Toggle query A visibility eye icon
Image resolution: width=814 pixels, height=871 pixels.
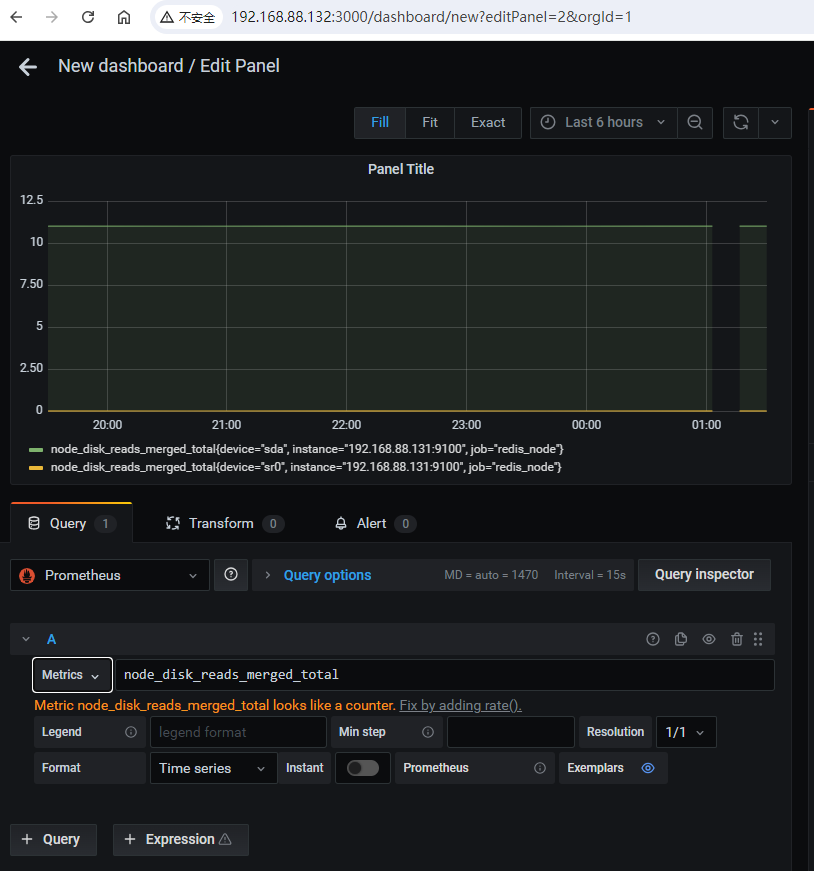tap(709, 639)
